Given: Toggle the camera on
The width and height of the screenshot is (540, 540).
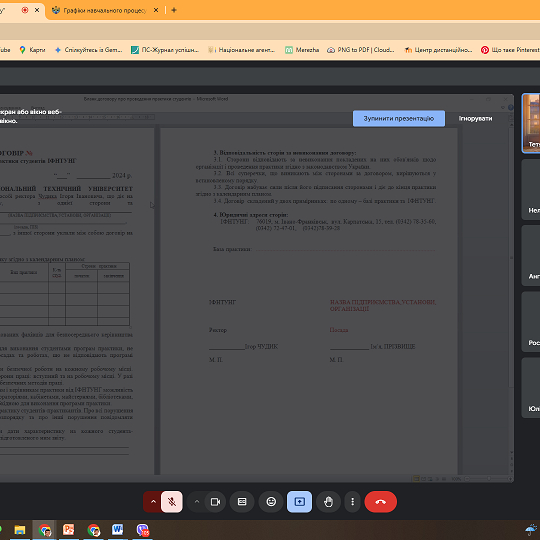Looking at the screenshot, I should [x=216, y=502].
